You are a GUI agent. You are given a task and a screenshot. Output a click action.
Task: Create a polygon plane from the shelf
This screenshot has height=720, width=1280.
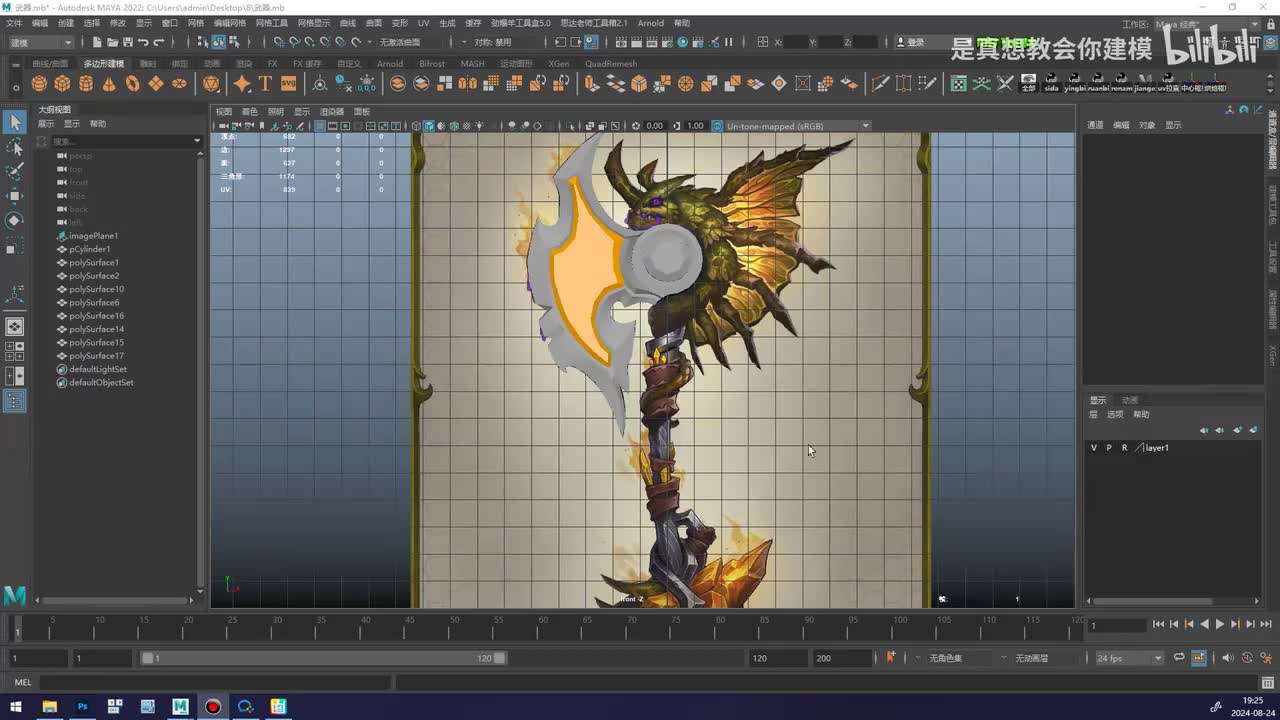[x=156, y=84]
